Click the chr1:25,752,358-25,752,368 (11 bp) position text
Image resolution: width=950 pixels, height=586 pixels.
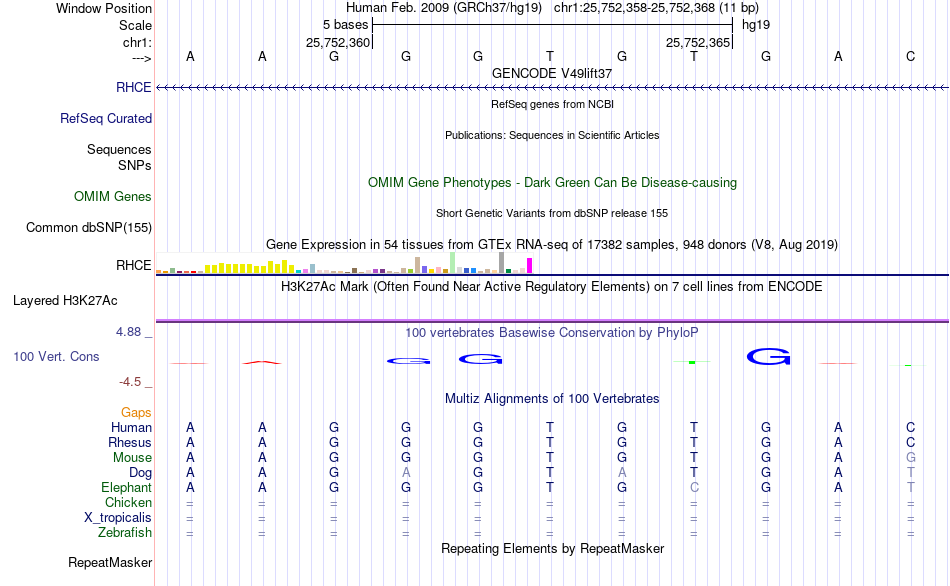[x=656, y=8]
